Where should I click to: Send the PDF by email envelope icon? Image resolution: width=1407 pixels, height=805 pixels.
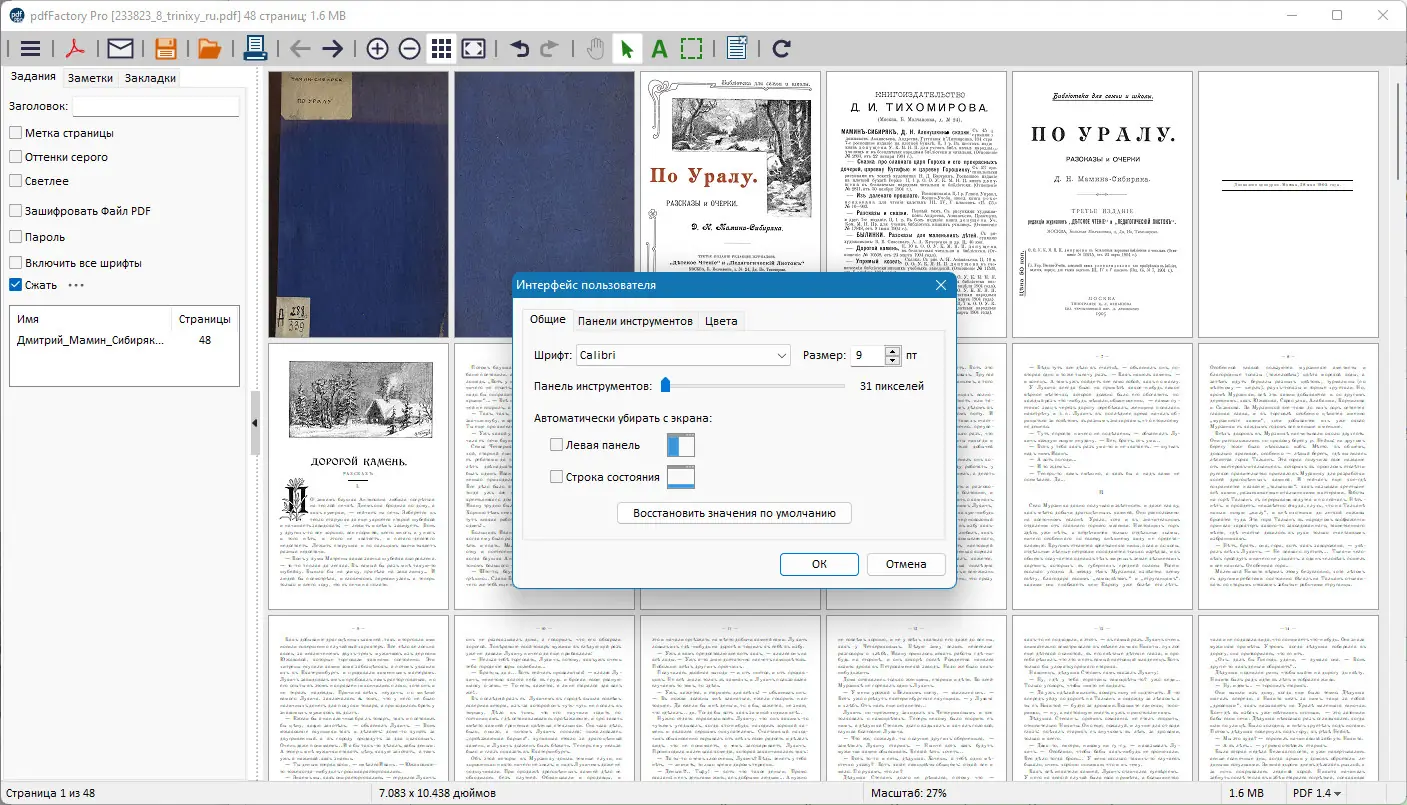point(121,48)
